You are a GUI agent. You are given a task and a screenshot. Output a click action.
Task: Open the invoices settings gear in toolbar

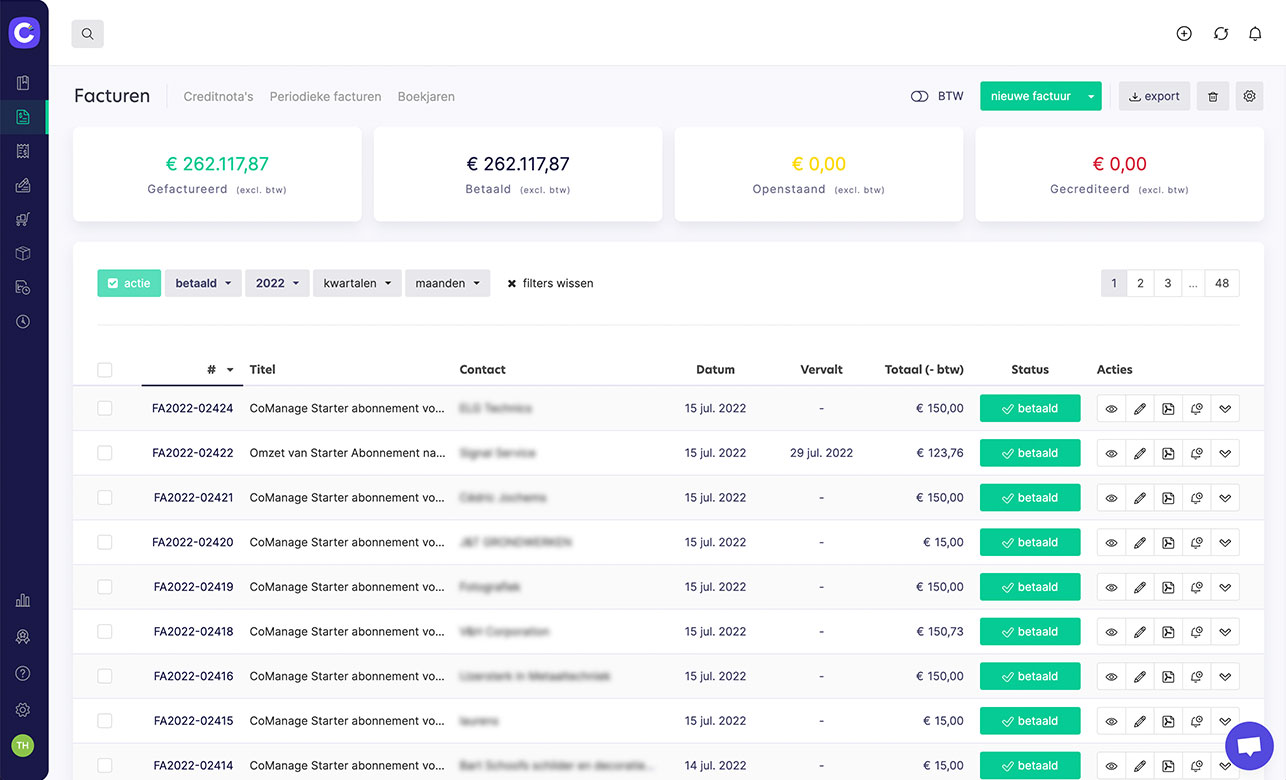point(1250,96)
